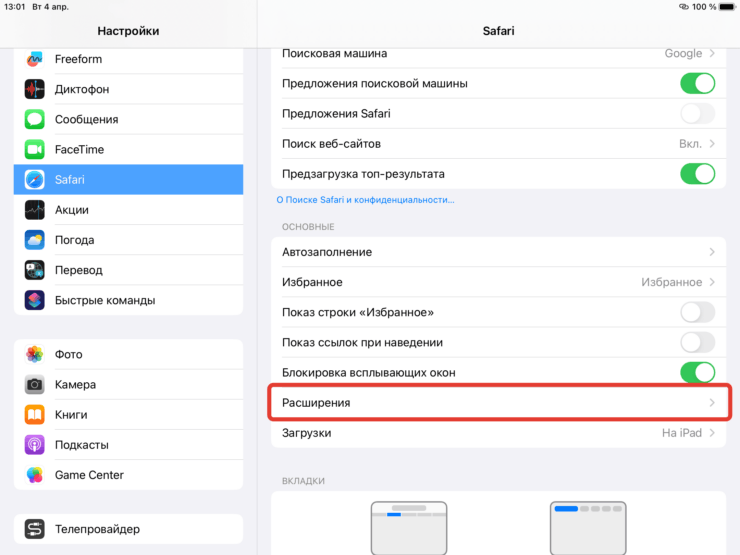The width and height of the screenshot is (740, 555).
Task: Enable Предложения Safari switch
Action: (x=698, y=114)
